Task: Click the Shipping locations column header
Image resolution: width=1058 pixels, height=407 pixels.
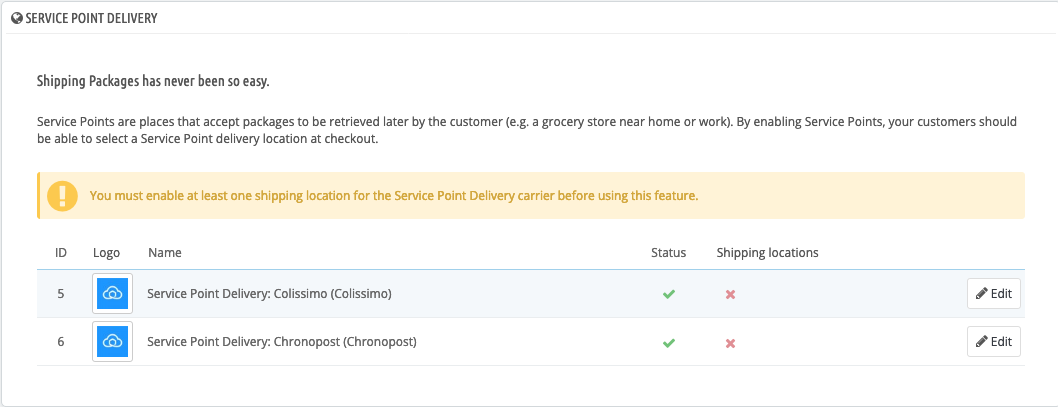Action: coord(767,253)
